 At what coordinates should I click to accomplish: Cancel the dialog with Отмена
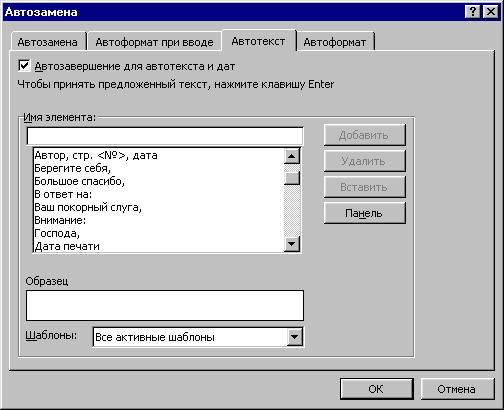pyautogui.click(x=457, y=389)
